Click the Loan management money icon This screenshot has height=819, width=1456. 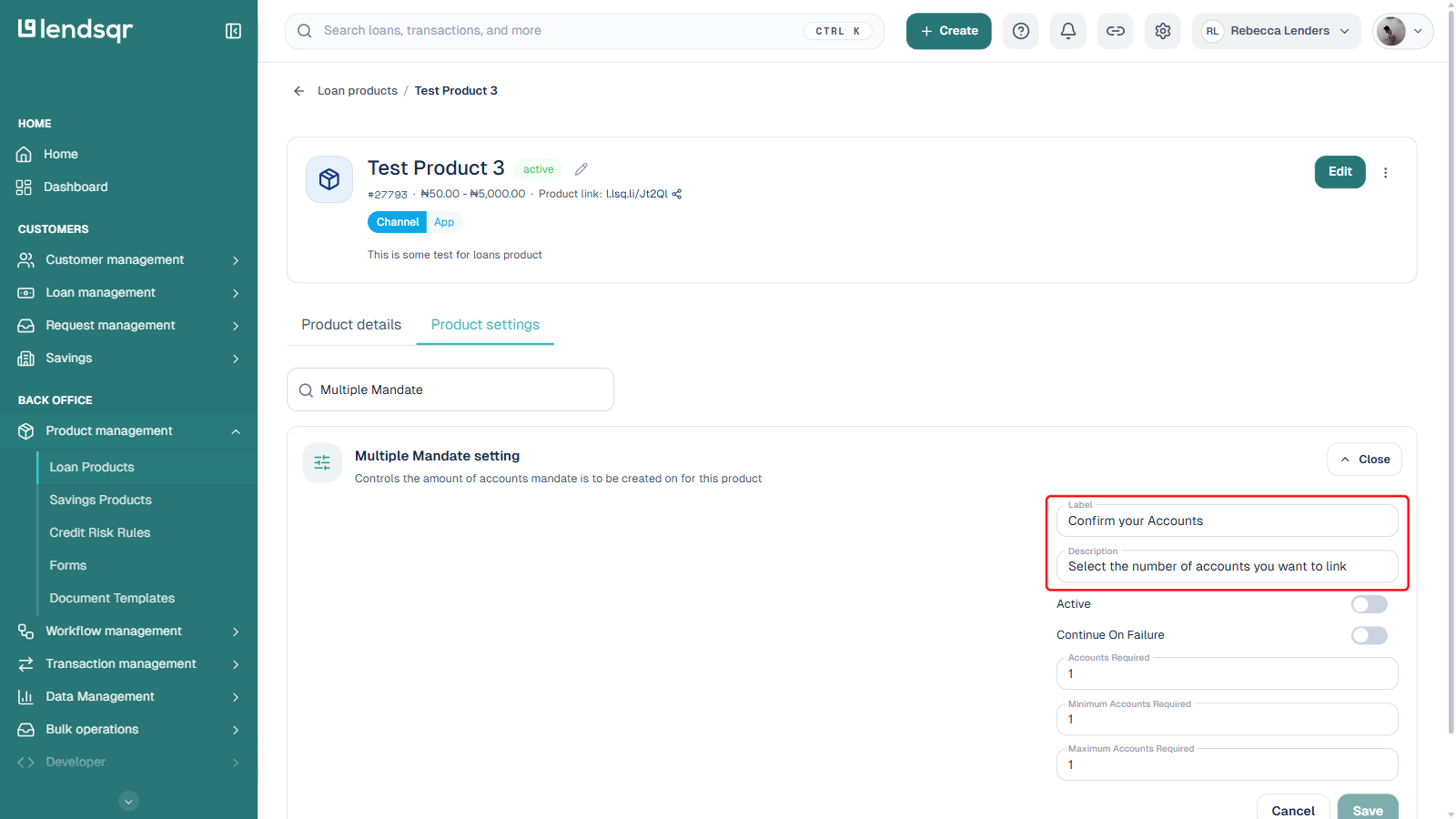pos(26,293)
